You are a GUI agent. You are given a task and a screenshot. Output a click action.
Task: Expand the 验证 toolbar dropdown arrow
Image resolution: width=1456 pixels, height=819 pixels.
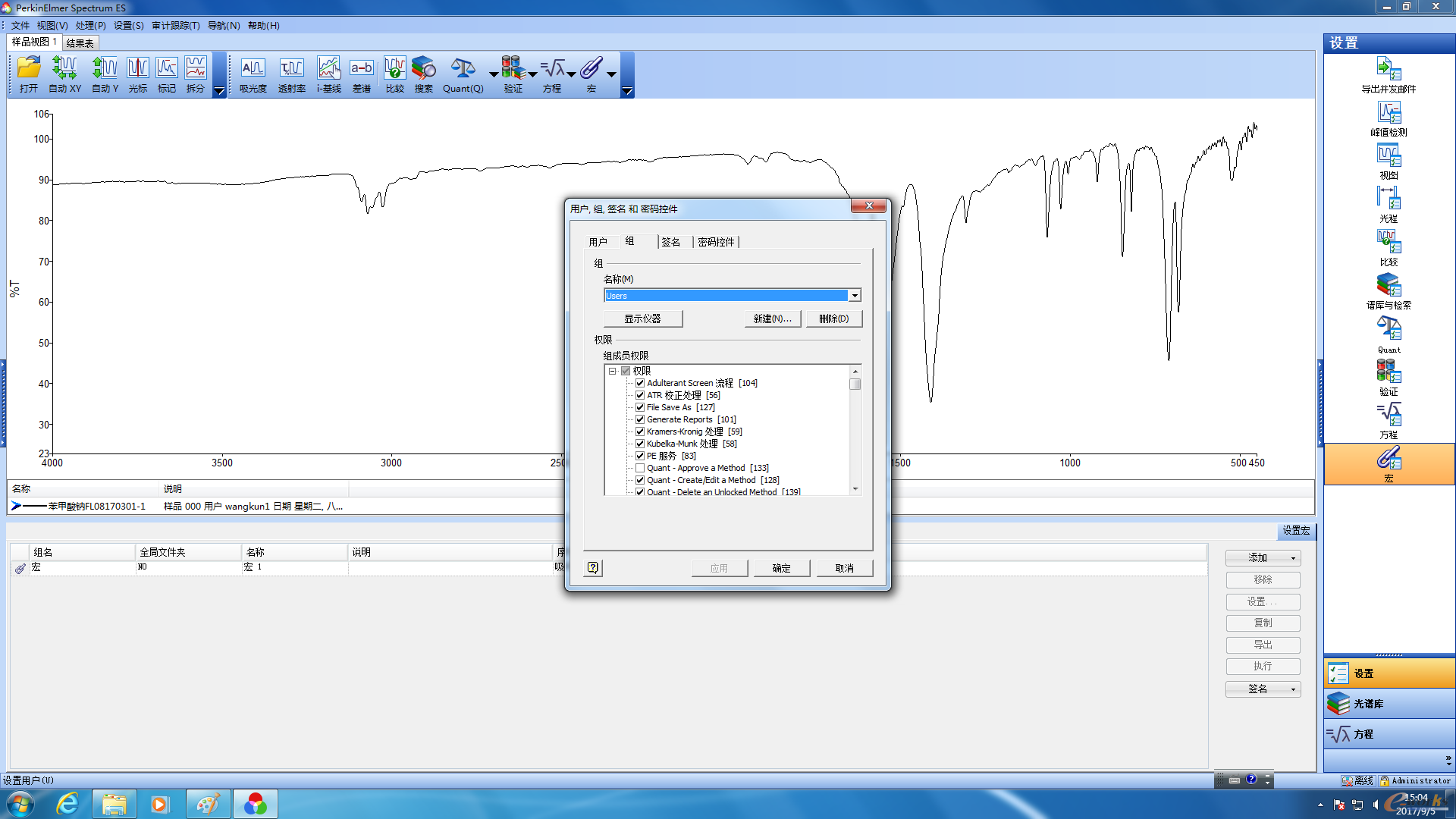[x=532, y=74]
